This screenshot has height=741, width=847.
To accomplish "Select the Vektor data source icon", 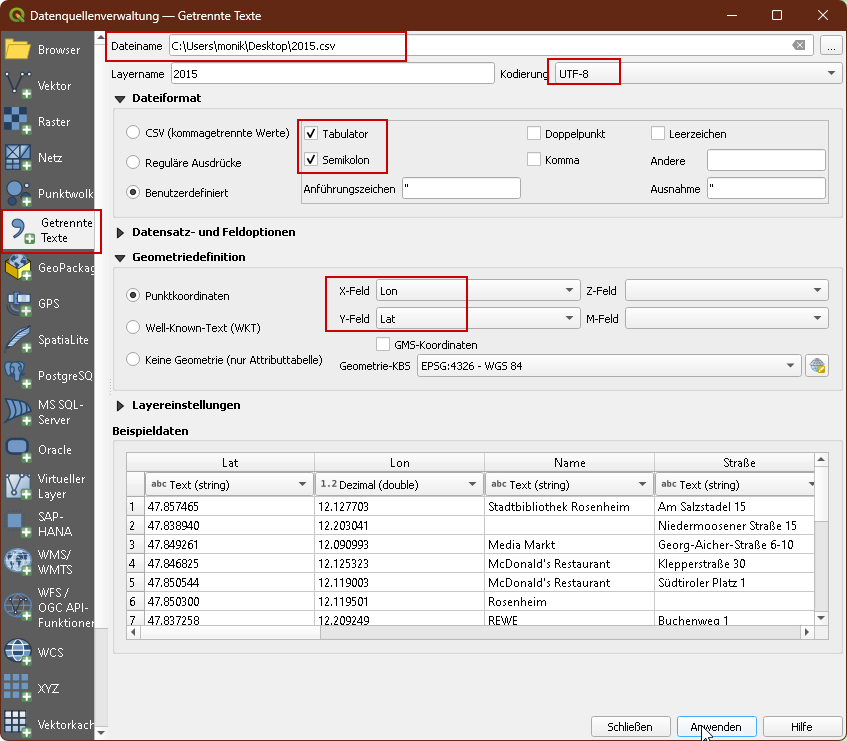I will pyautogui.click(x=19, y=86).
